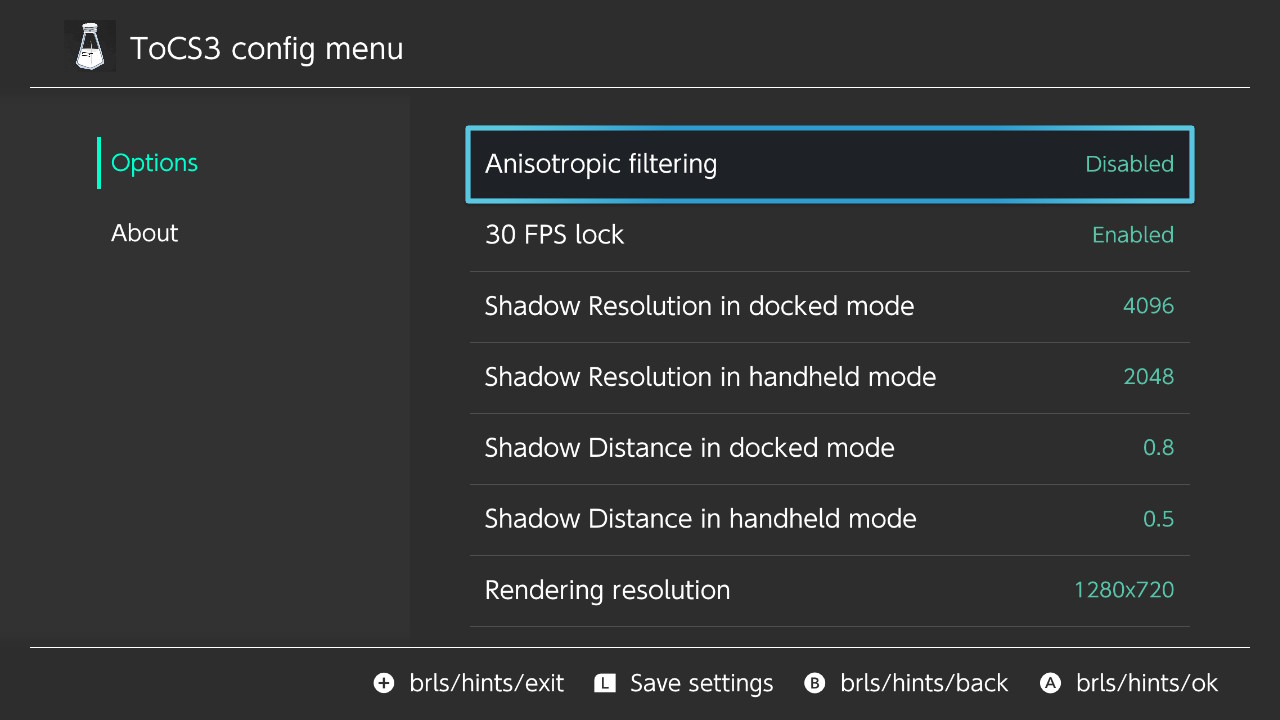Click the brls/hints/ok label
1280x720 pixels.
(x=1147, y=684)
